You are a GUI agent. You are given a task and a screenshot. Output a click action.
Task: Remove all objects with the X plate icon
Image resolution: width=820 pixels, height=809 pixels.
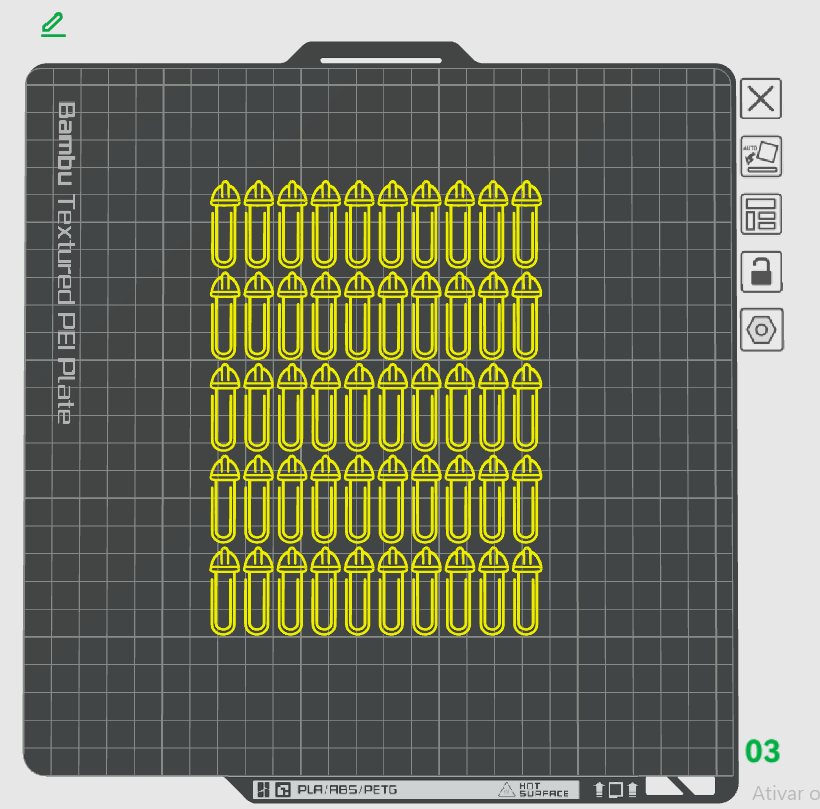pyautogui.click(x=761, y=99)
